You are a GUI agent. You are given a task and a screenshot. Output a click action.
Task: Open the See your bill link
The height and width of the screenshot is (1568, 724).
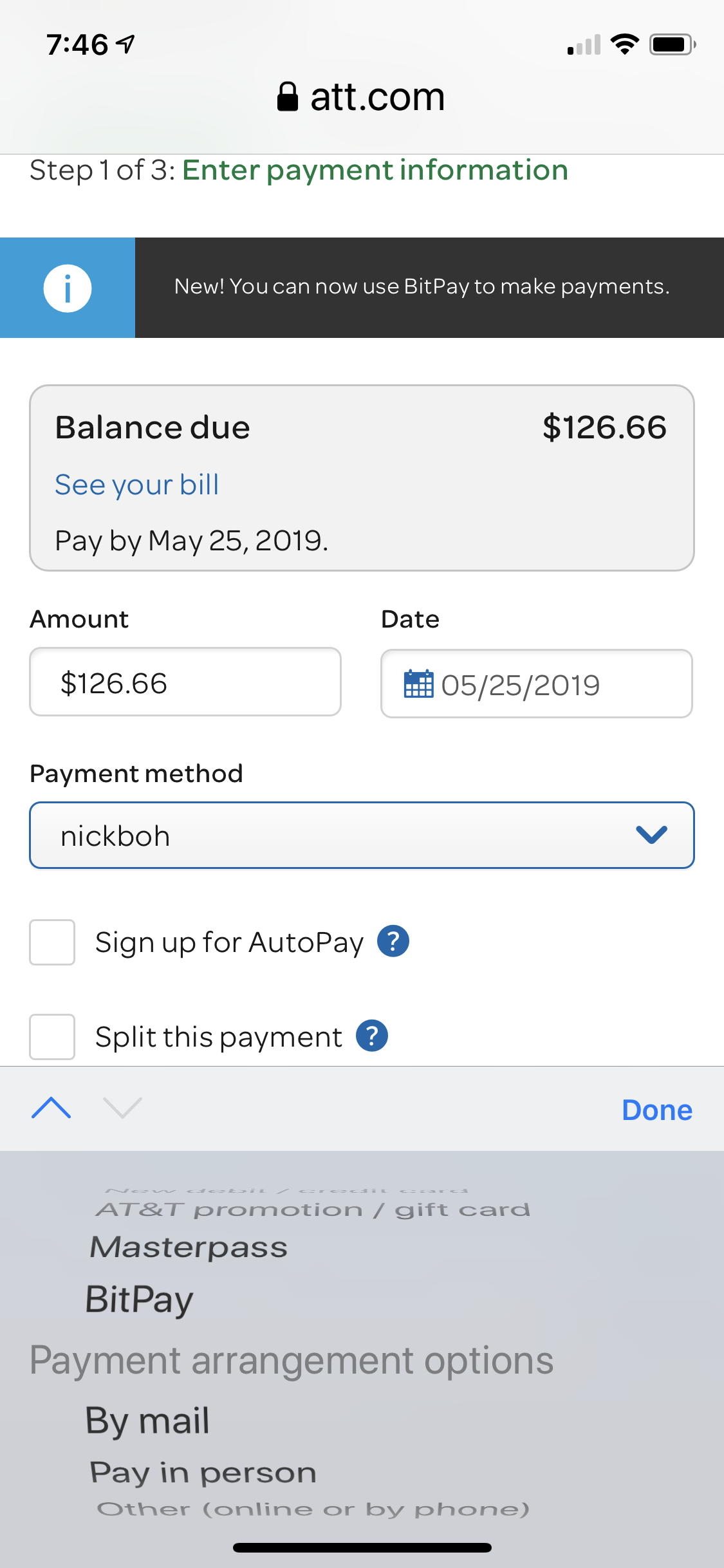137,485
